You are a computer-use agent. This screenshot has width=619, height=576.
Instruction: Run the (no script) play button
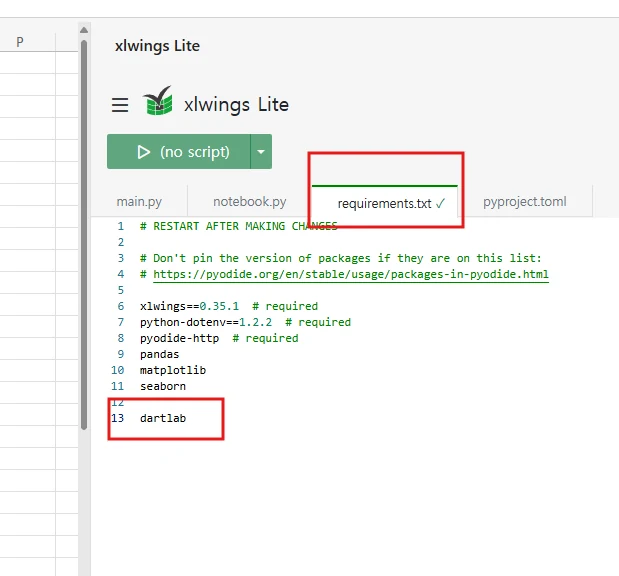coord(179,152)
